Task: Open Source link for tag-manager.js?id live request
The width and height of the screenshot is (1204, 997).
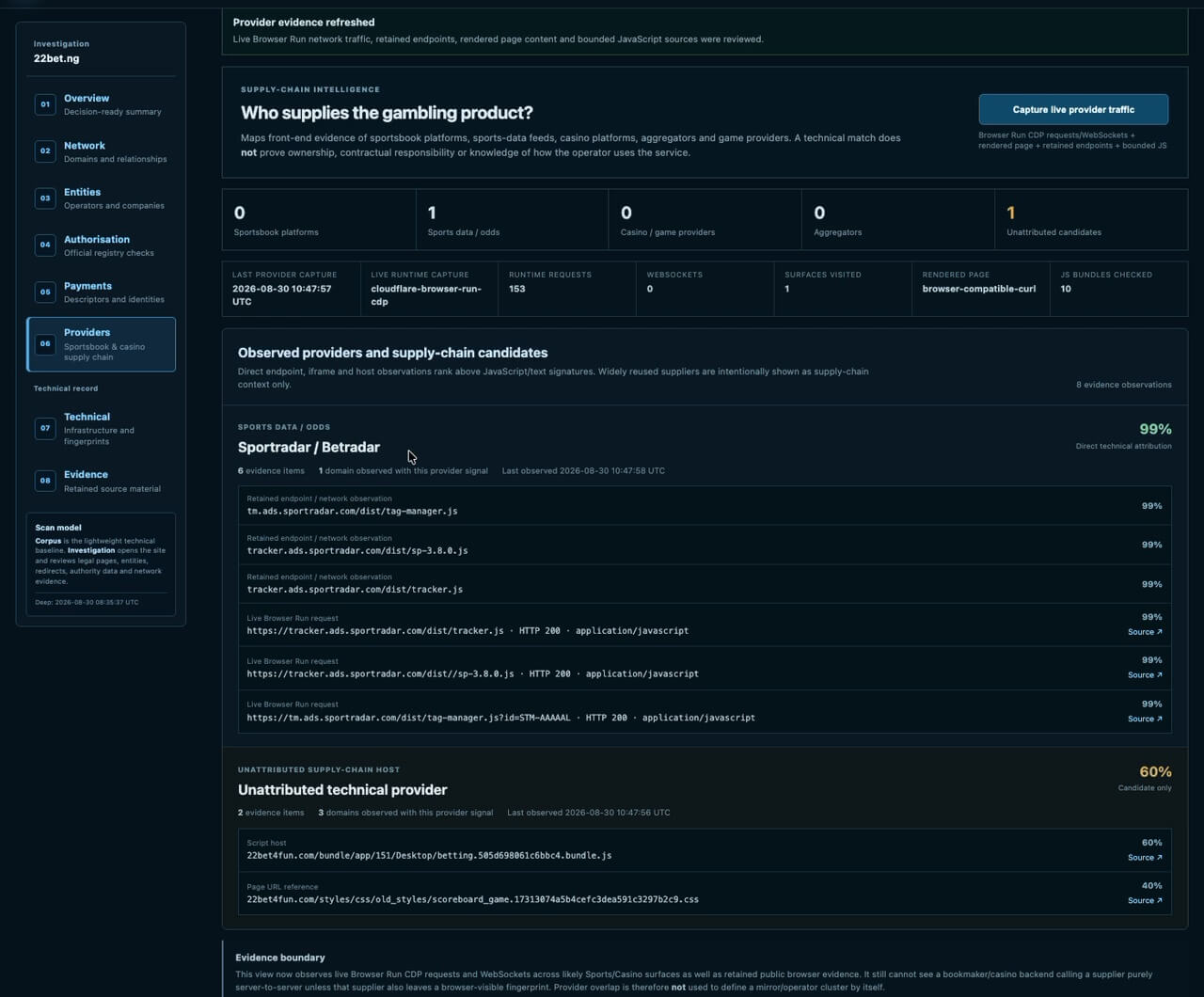Action: pyautogui.click(x=1145, y=719)
